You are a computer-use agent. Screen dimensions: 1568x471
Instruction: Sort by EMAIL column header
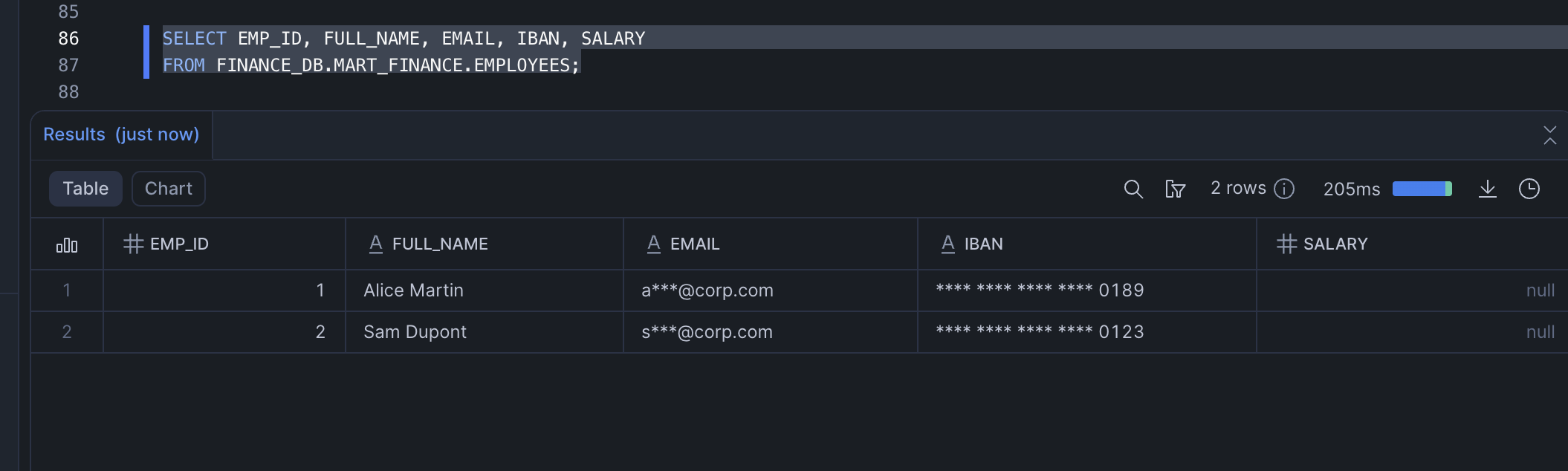(695, 244)
